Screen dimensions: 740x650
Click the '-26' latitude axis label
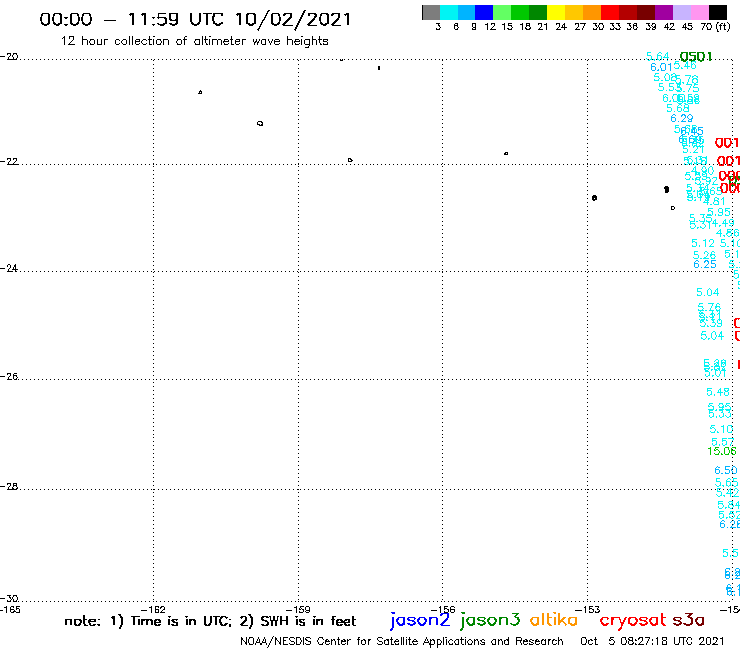9,377
